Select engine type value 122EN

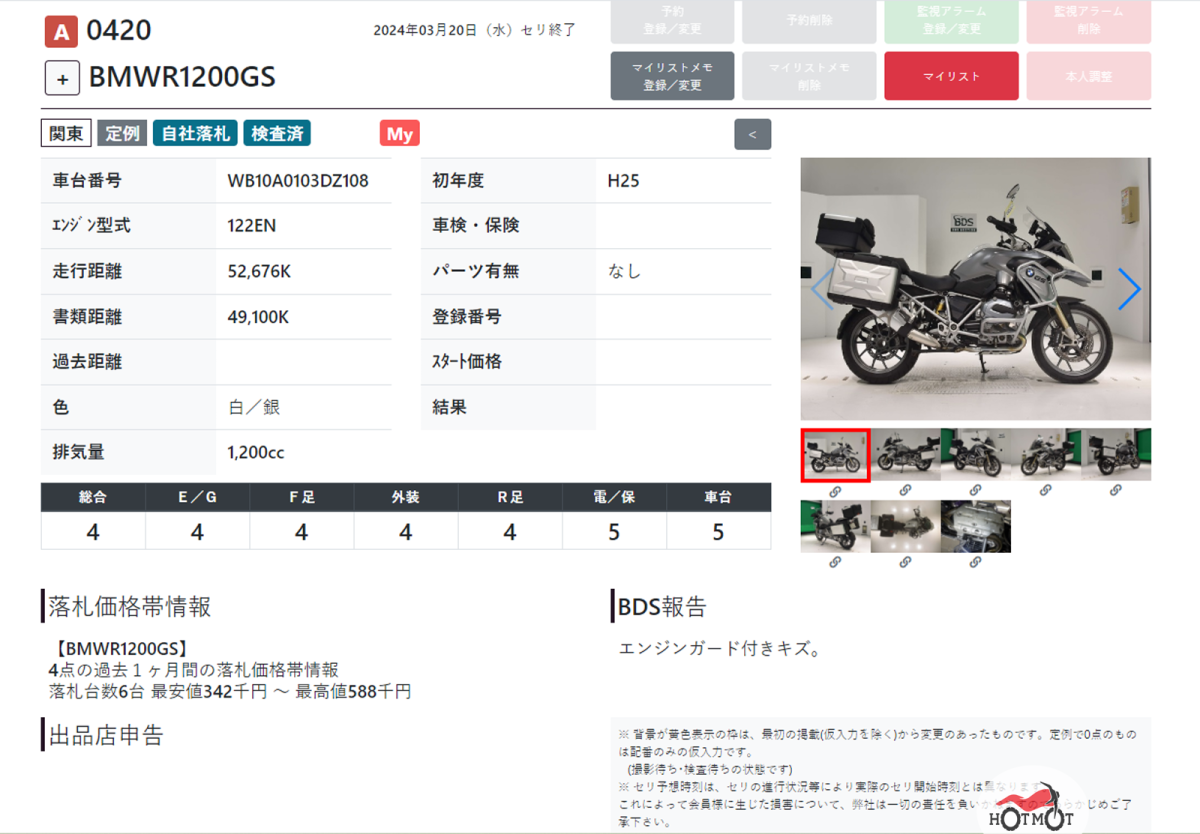252,226
